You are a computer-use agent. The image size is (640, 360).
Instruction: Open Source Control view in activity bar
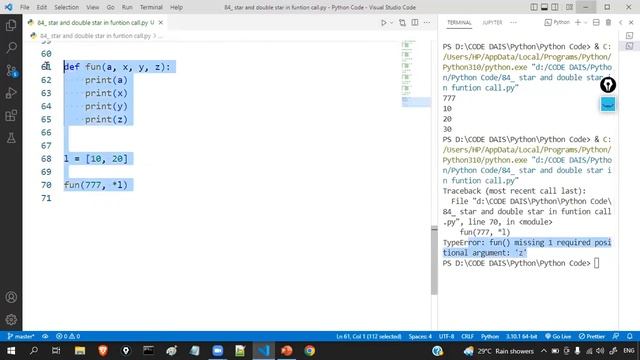(11, 71)
